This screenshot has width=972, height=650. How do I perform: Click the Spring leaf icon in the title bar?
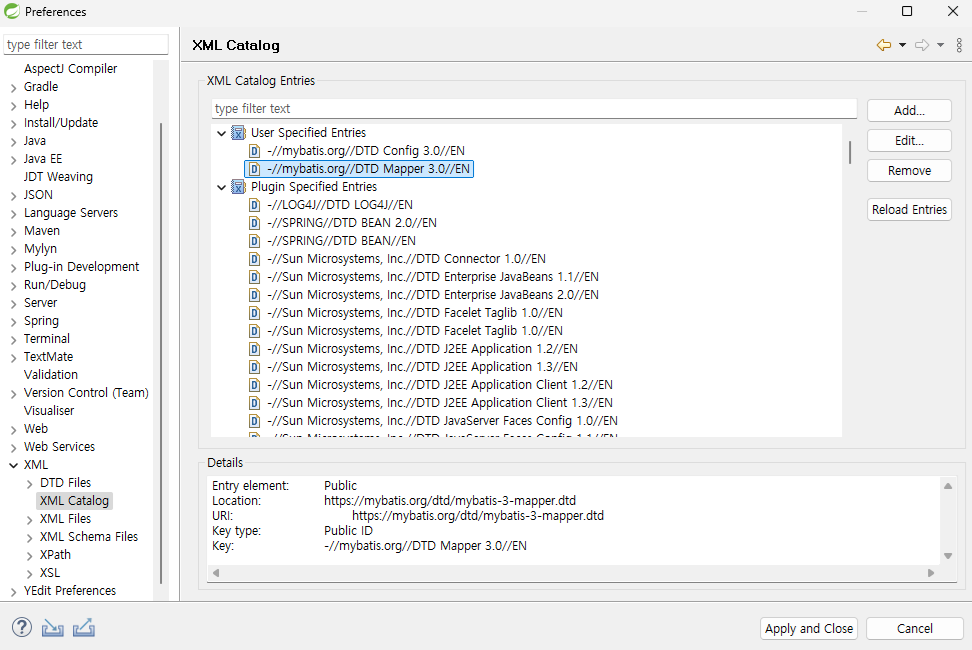pos(12,11)
